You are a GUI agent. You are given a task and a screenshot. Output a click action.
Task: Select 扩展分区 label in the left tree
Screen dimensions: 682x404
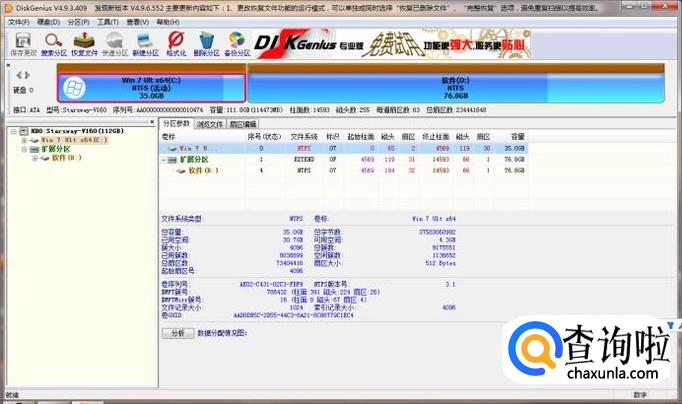(56, 149)
